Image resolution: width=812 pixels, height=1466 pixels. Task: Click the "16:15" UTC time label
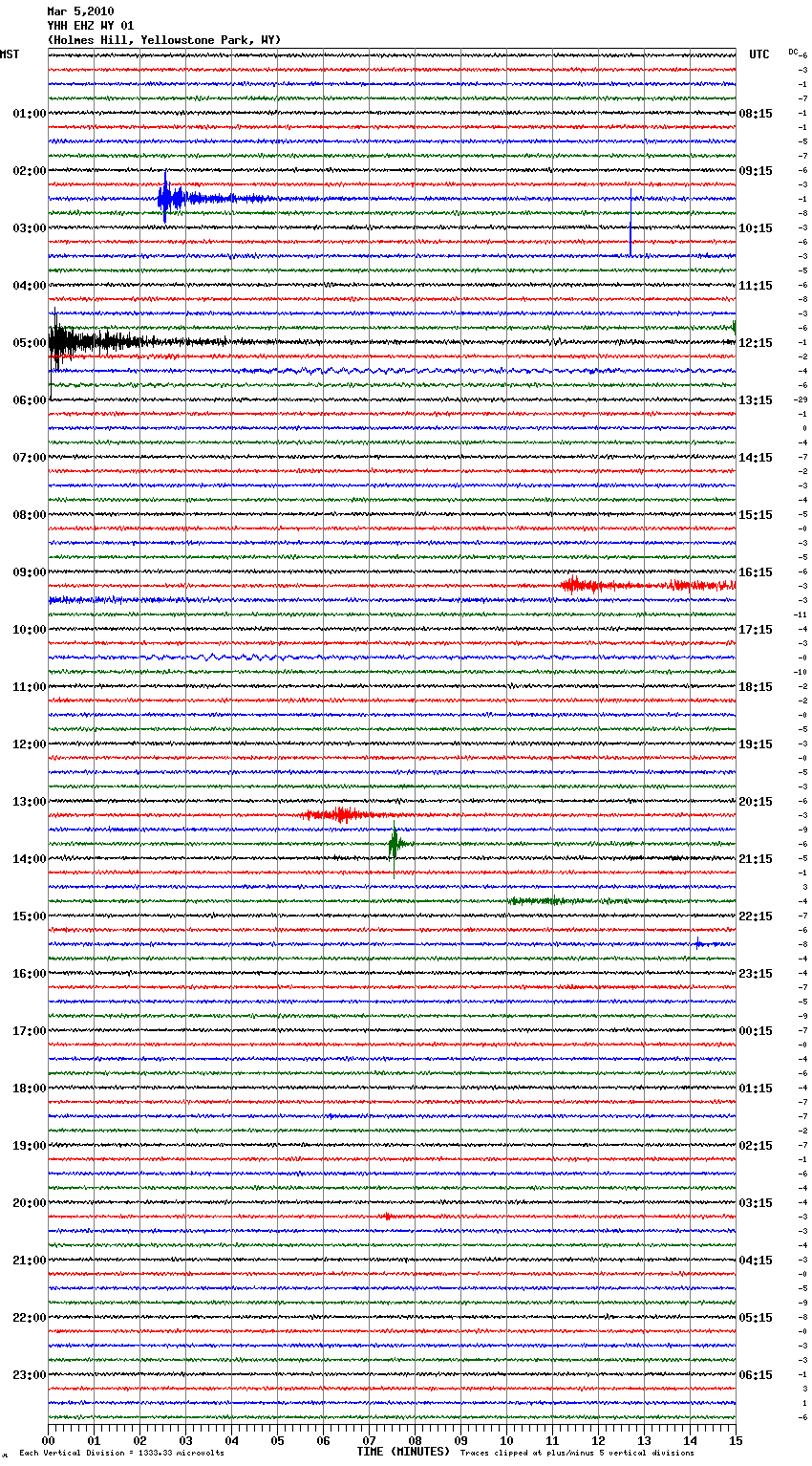pos(756,572)
